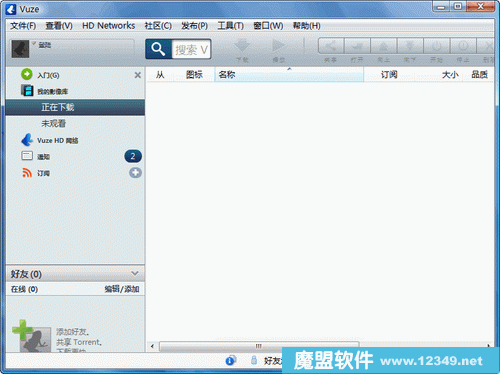Viewport: 500px width, 374px height.
Task: Sort by the 从 column header
Action: click(x=160, y=75)
